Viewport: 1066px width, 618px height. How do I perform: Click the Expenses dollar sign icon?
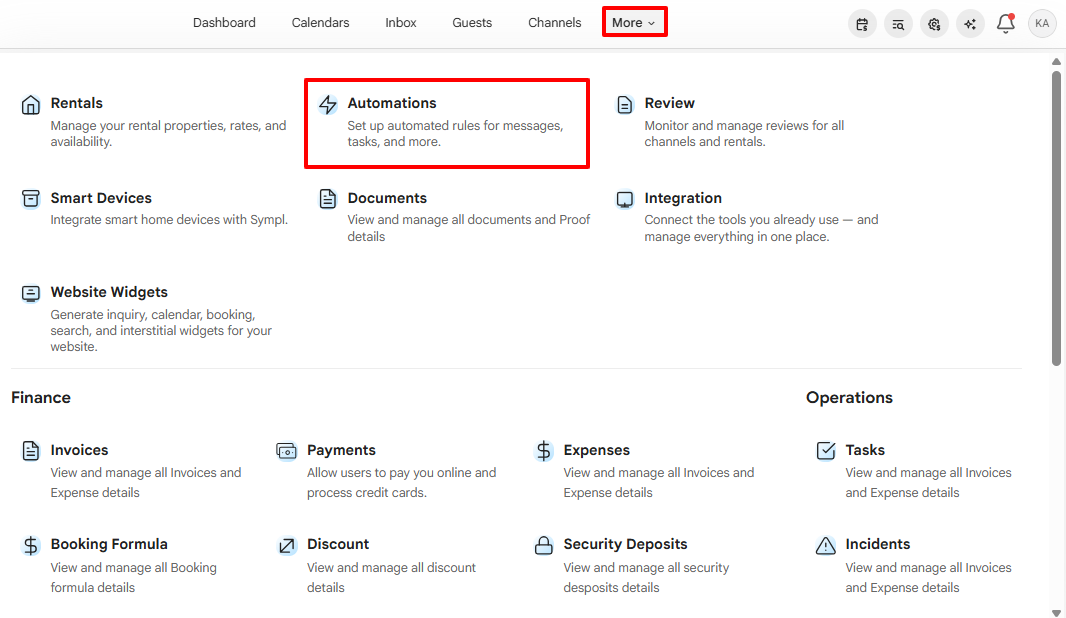543,451
